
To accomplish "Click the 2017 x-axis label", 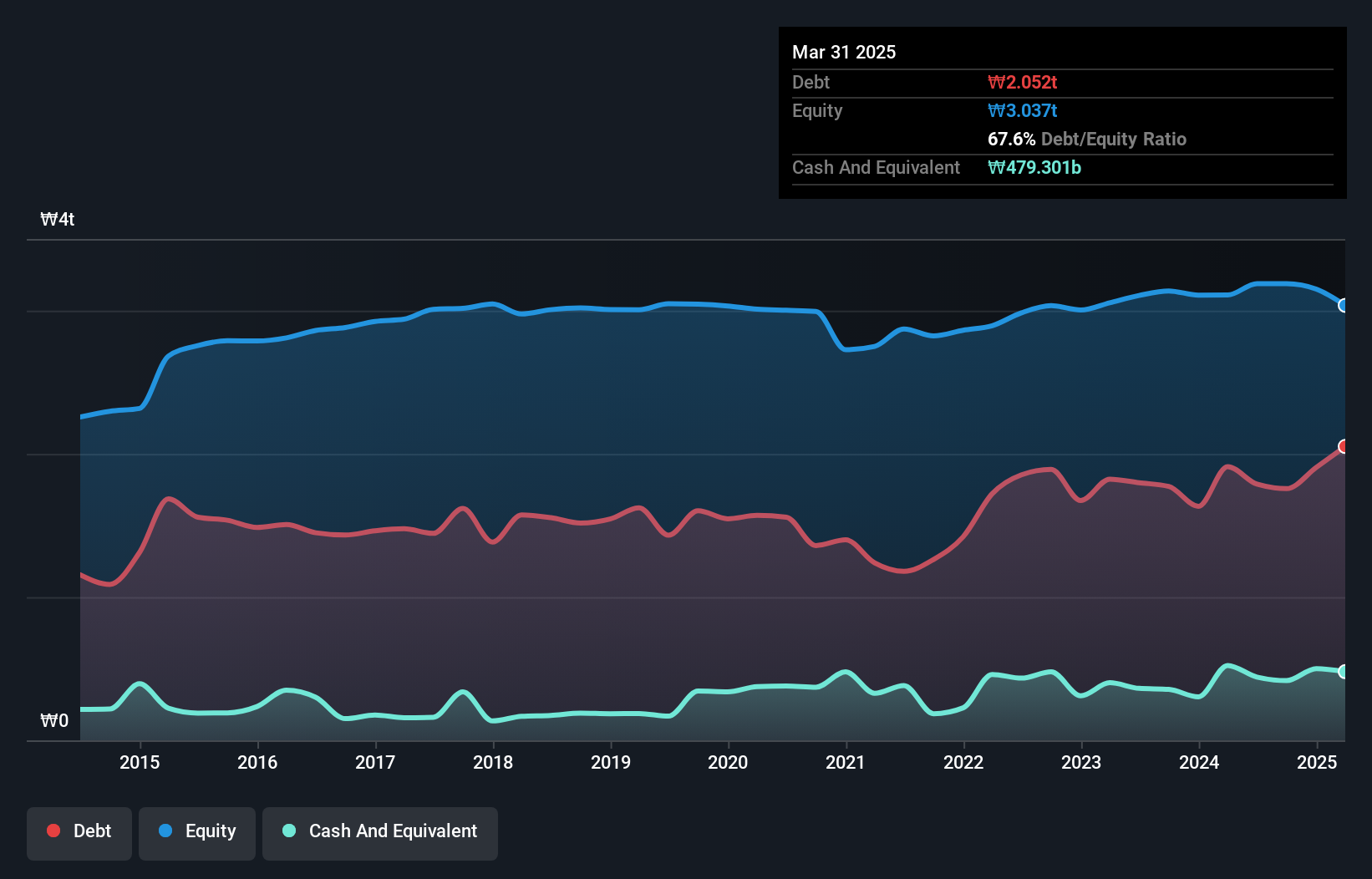I will (375, 762).
